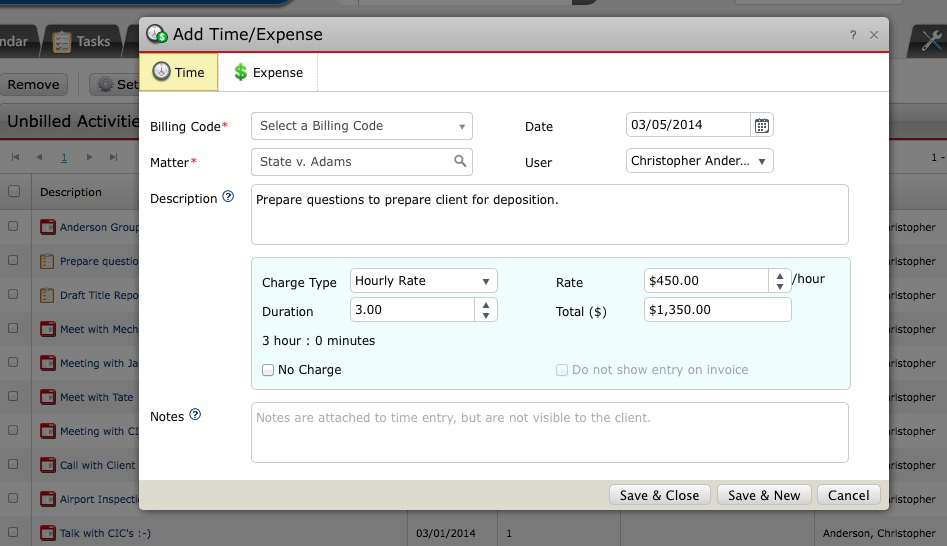Image resolution: width=947 pixels, height=546 pixels.
Task: Click the Notes help question icon
Action: coord(195,415)
